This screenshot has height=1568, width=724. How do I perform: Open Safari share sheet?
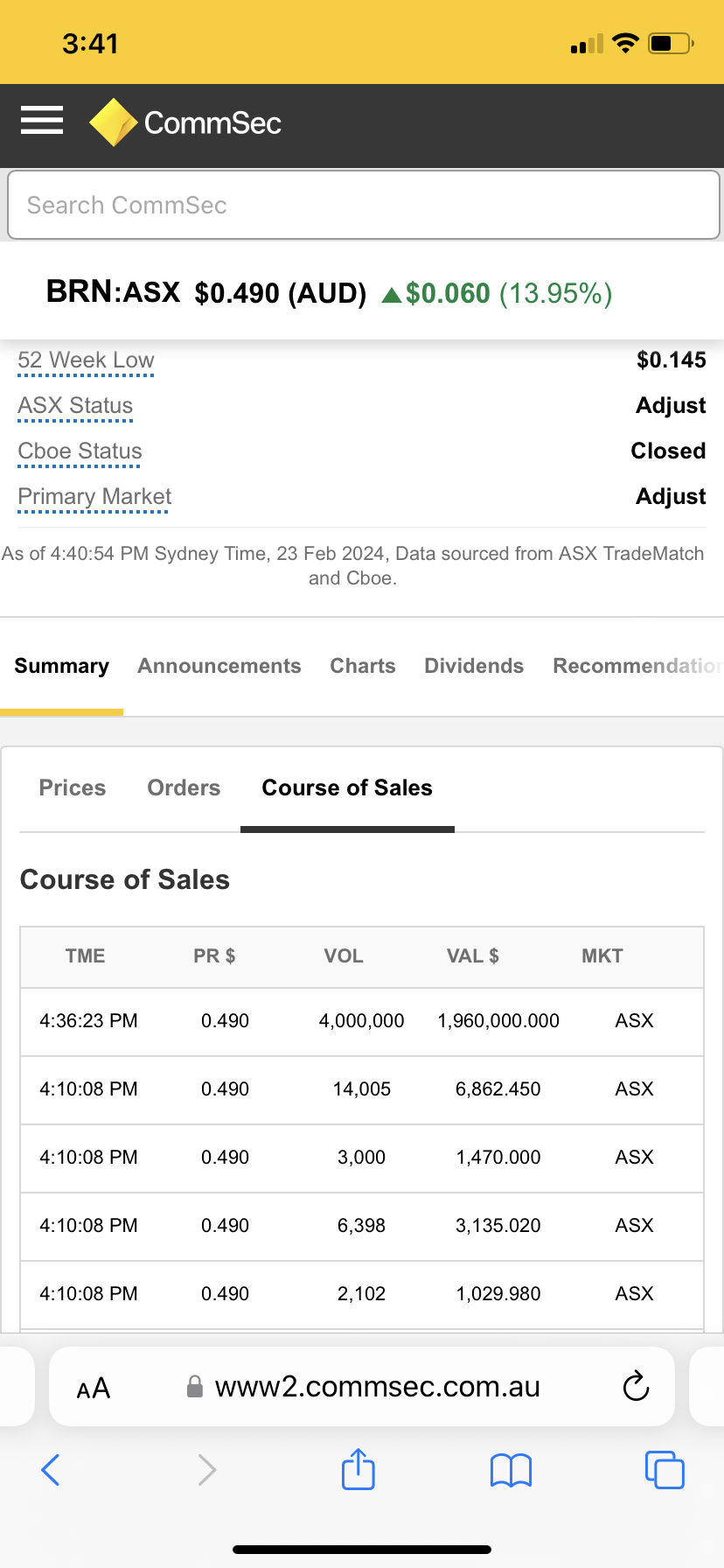358,1469
